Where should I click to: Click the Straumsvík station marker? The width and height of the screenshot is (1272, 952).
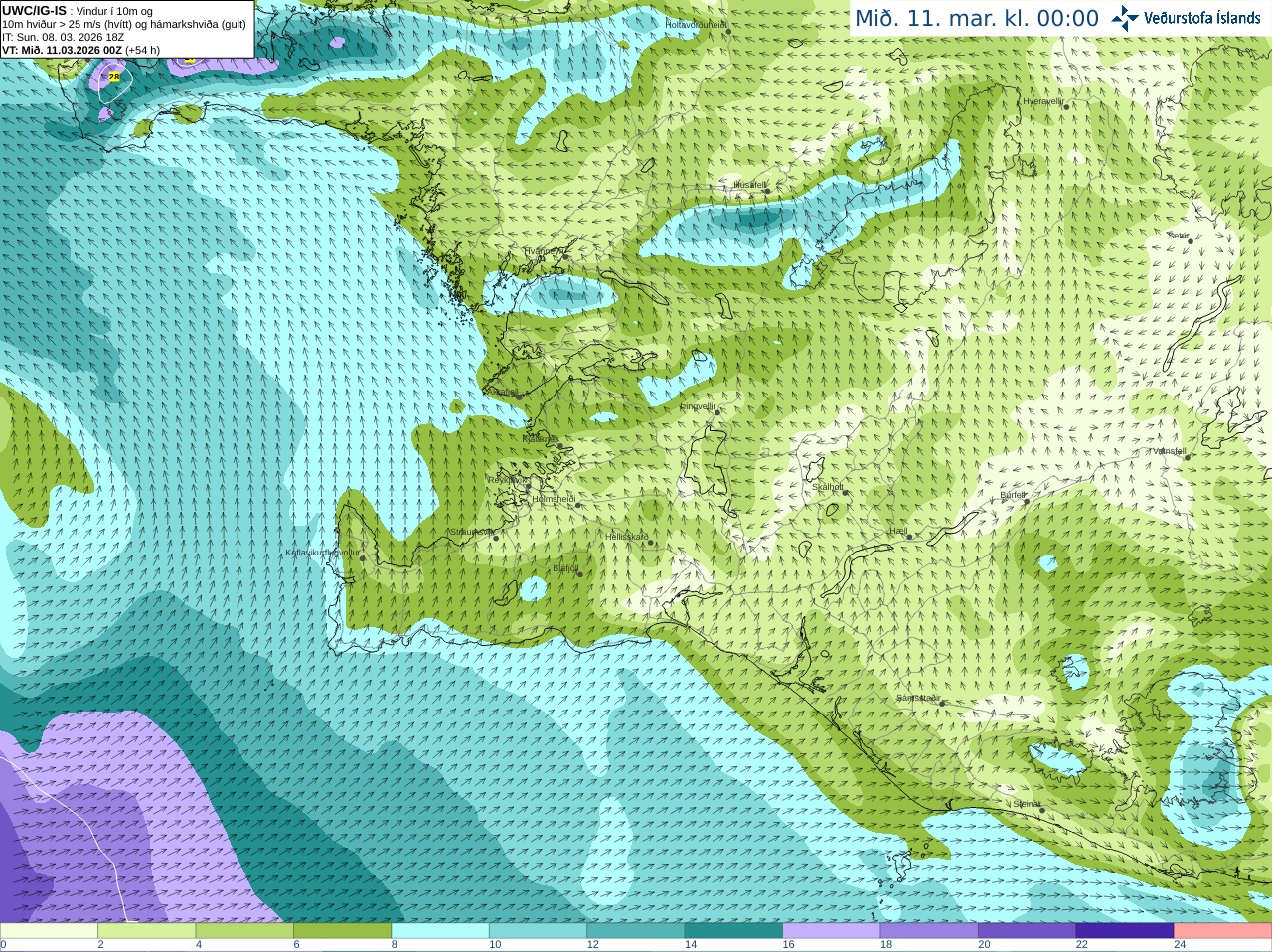coord(495,538)
